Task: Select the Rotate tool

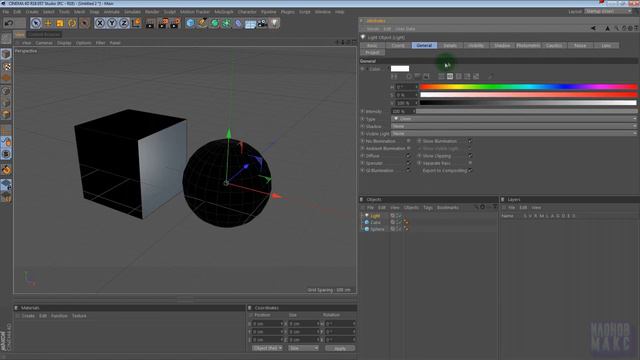Action: 72,23
